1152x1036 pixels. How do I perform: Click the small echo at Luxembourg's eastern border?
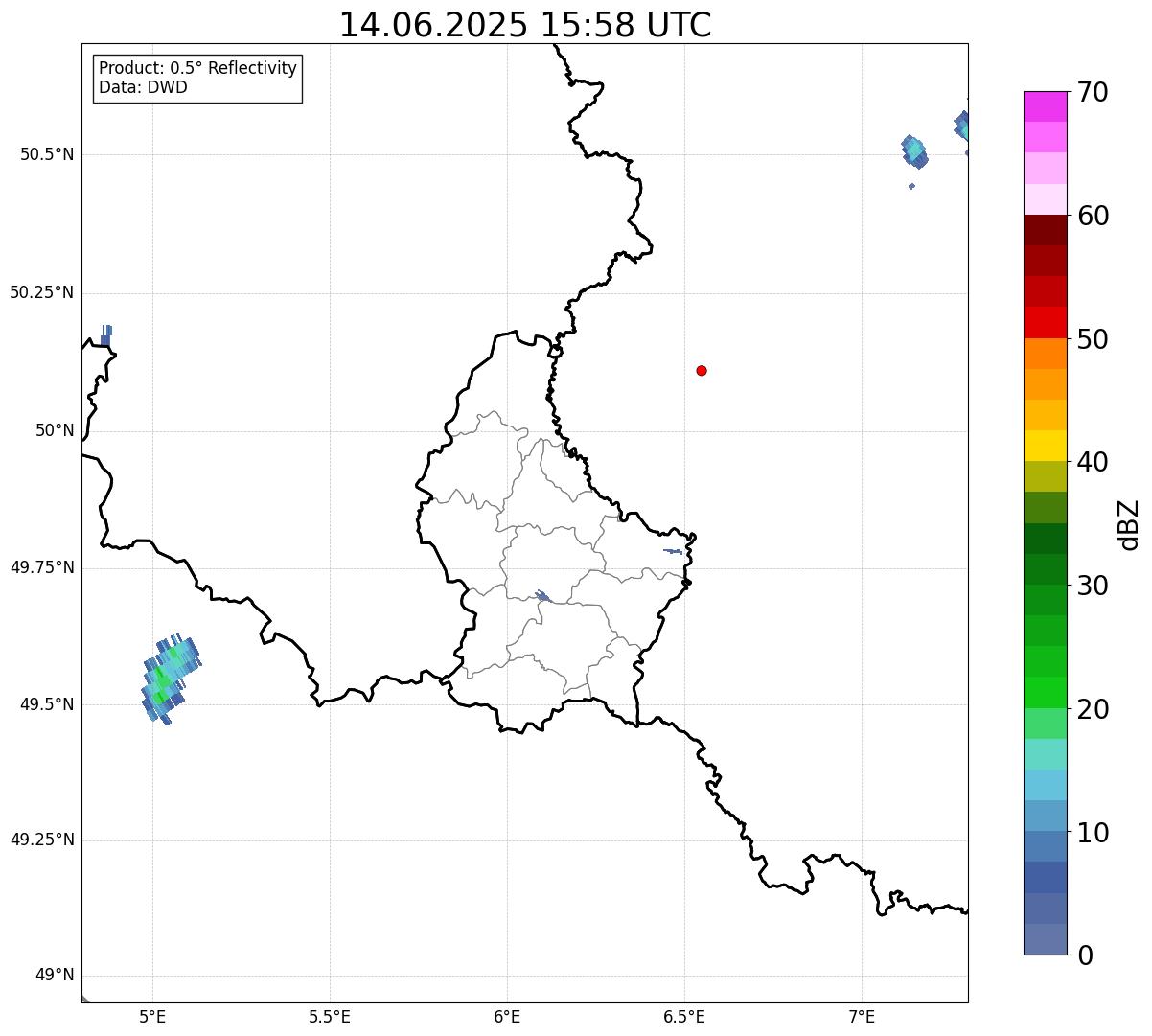pyautogui.click(x=673, y=551)
